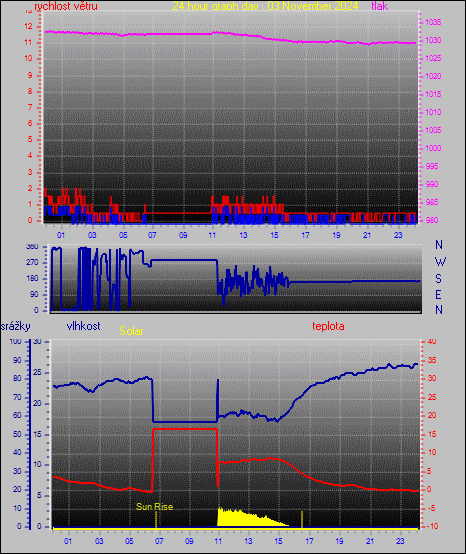This screenshot has height=554, width=466.
Task: Click pressure axis value 1010
Action: (x=433, y=112)
